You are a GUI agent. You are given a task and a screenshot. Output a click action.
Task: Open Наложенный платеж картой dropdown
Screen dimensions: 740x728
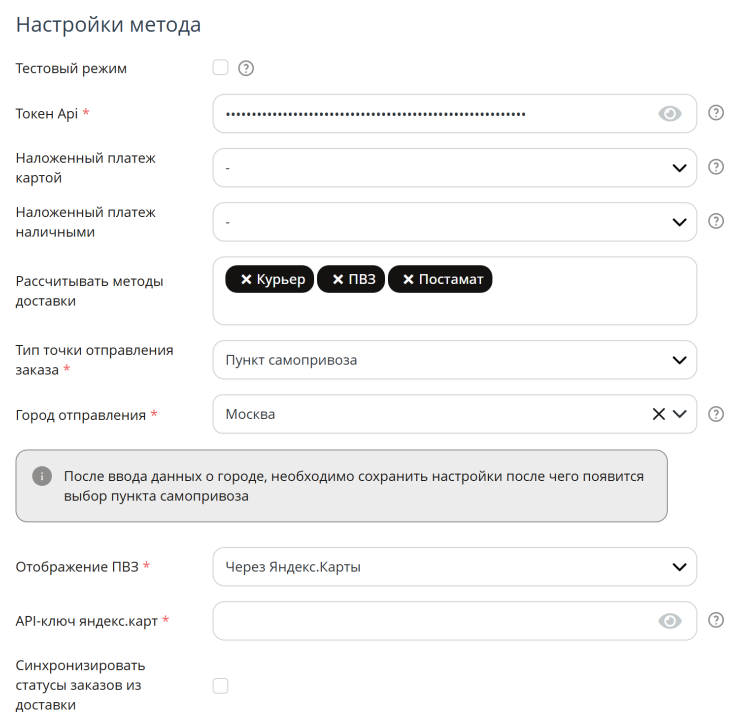454,168
